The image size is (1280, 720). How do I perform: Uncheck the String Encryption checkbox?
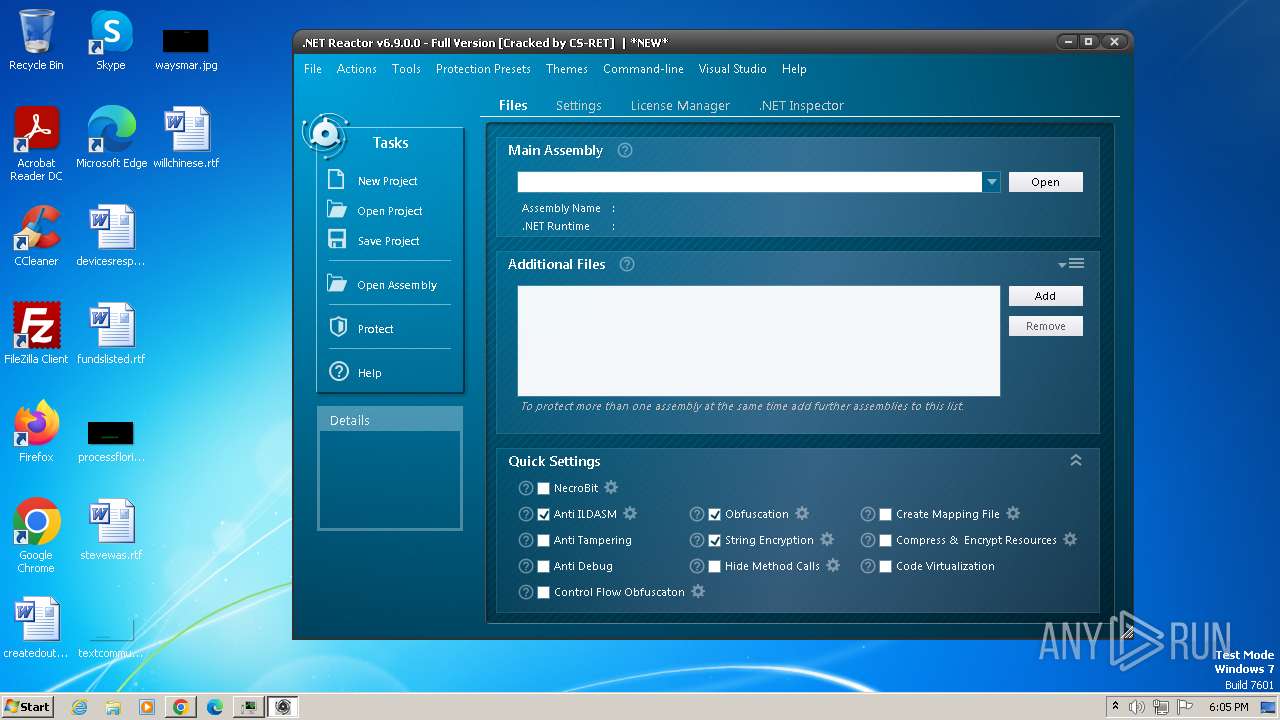point(715,540)
